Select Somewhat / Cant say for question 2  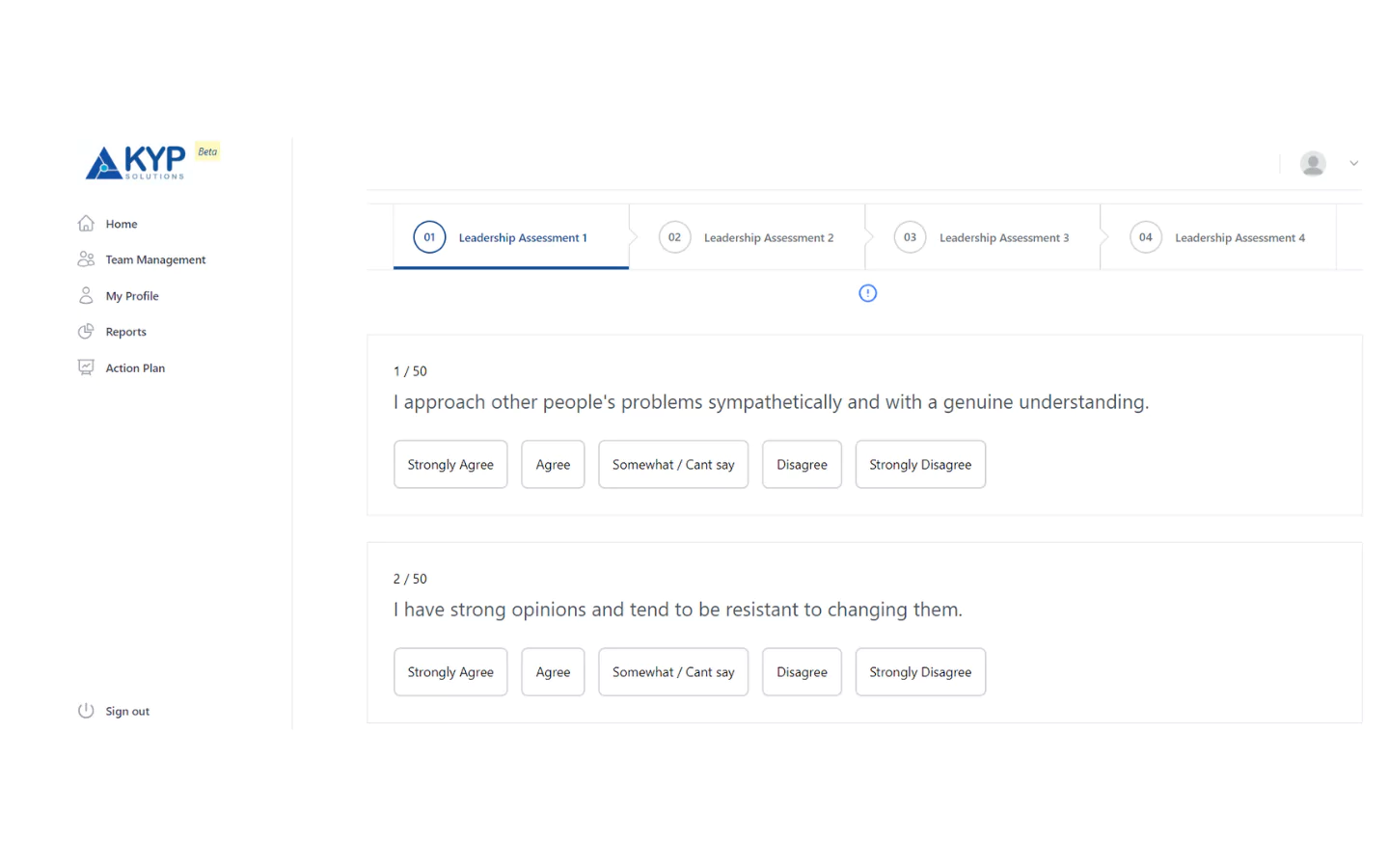672,672
